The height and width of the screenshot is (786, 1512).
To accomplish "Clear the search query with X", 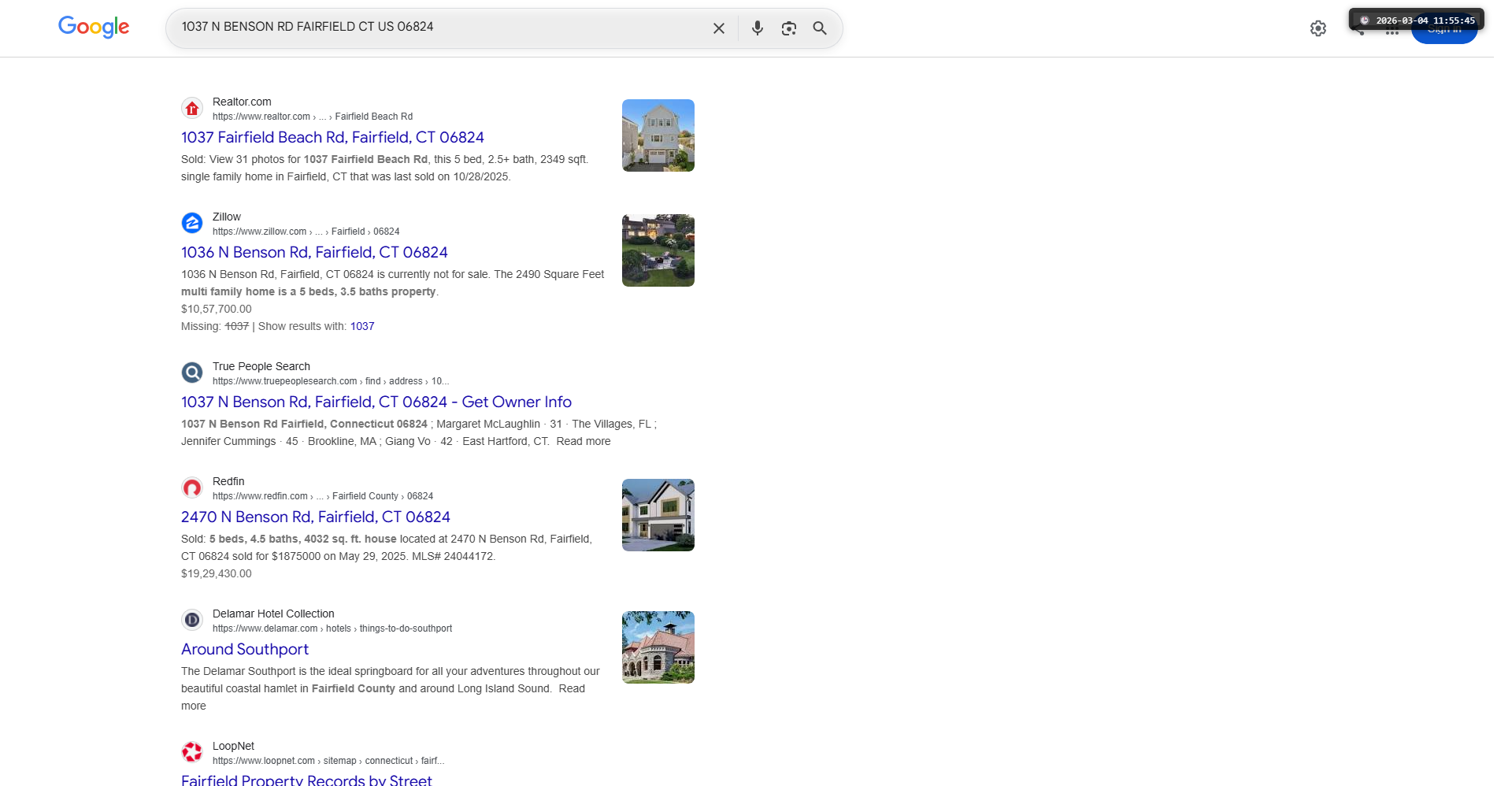I will pyautogui.click(x=719, y=28).
